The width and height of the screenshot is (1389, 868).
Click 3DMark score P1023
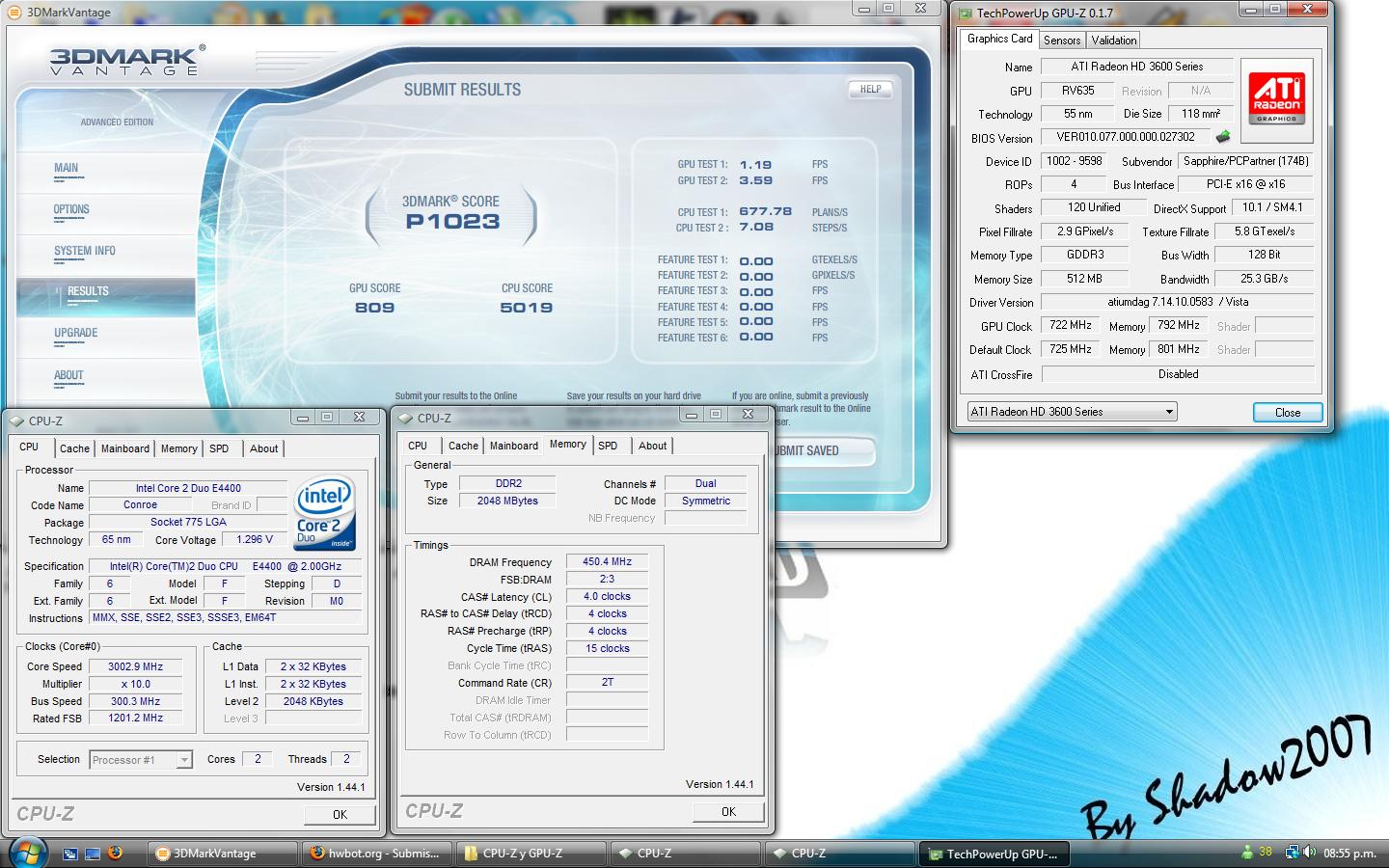pos(452,222)
